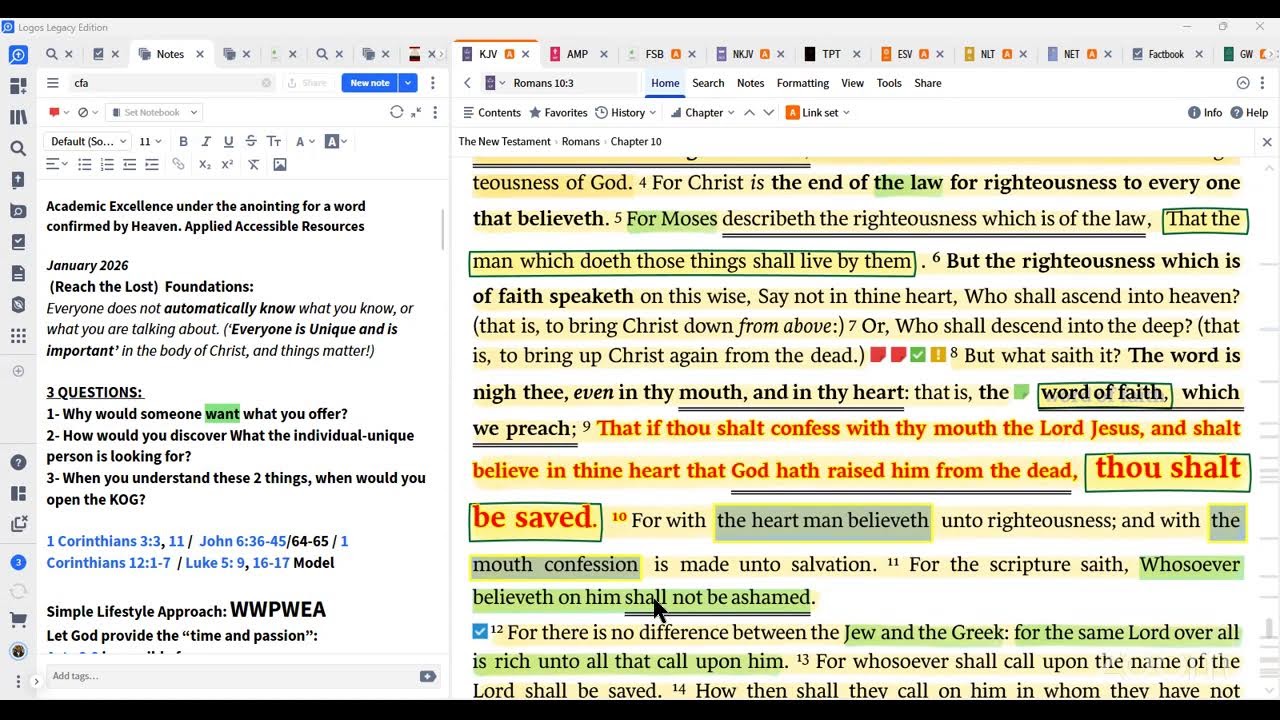This screenshot has width=1280, height=720.
Task: Create a note with New note button
Action: [x=370, y=83]
